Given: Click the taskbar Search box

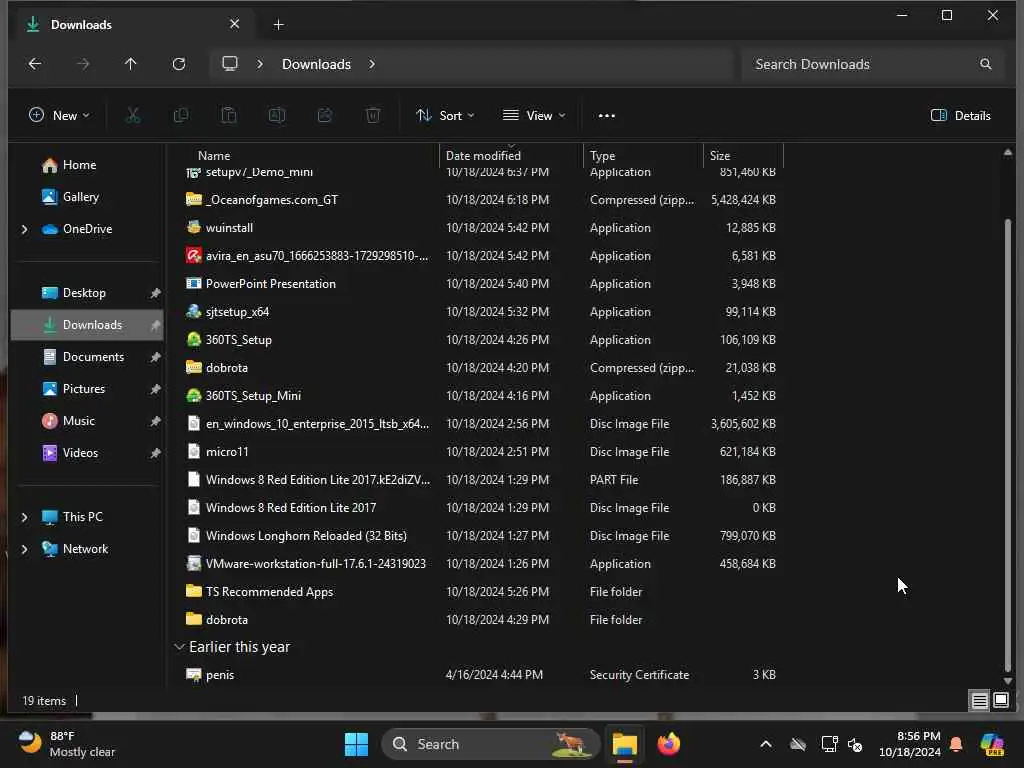Looking at the screenshot, I should pos(490,744).
